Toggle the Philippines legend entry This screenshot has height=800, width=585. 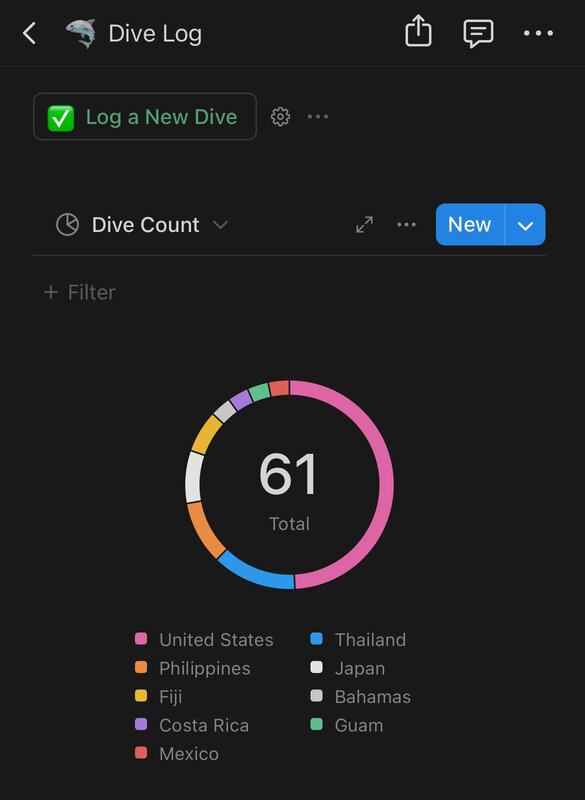[x=193, y=668]
